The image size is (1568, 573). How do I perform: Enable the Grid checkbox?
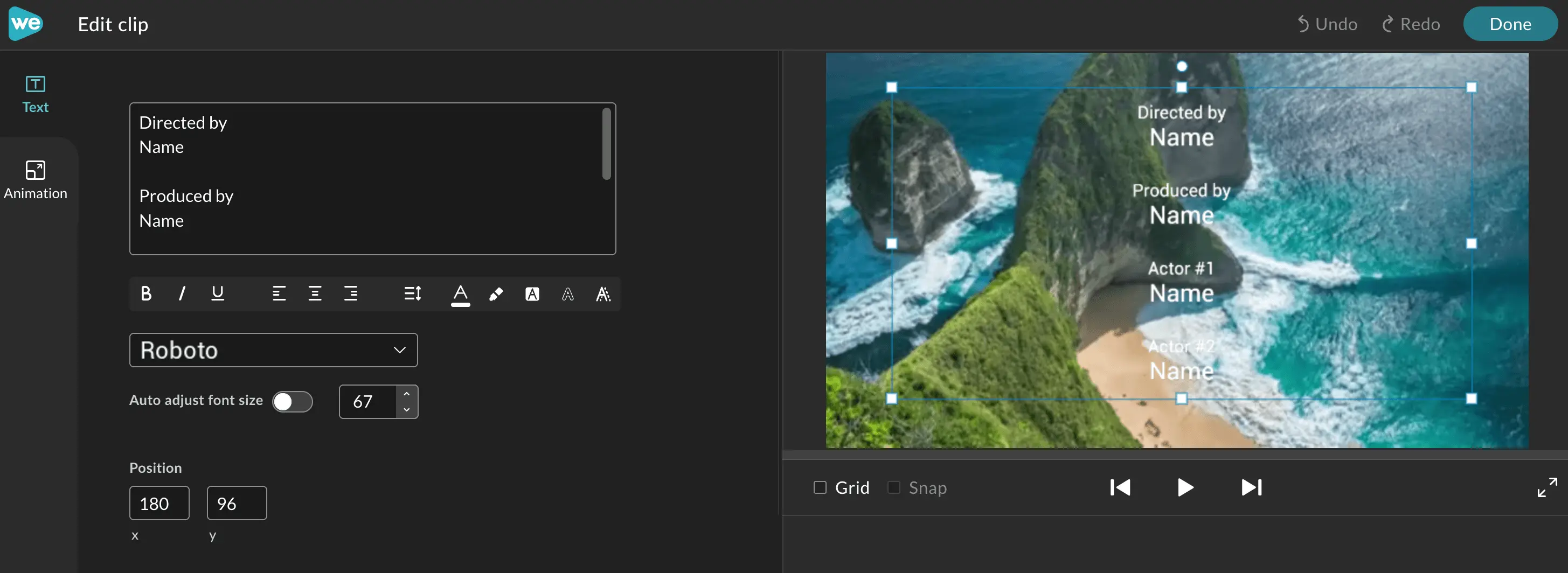[x=820, y=487]
